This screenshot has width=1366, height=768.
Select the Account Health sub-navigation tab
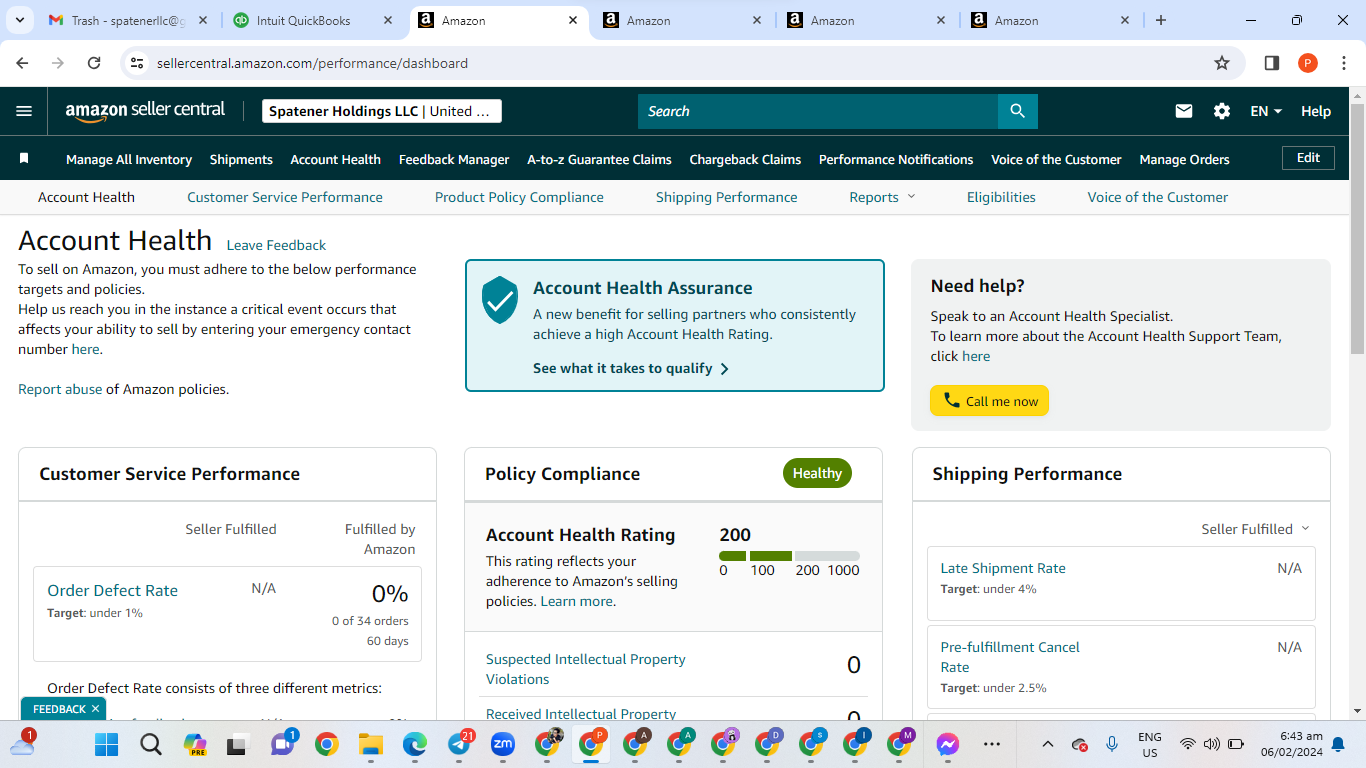(86, 197)
